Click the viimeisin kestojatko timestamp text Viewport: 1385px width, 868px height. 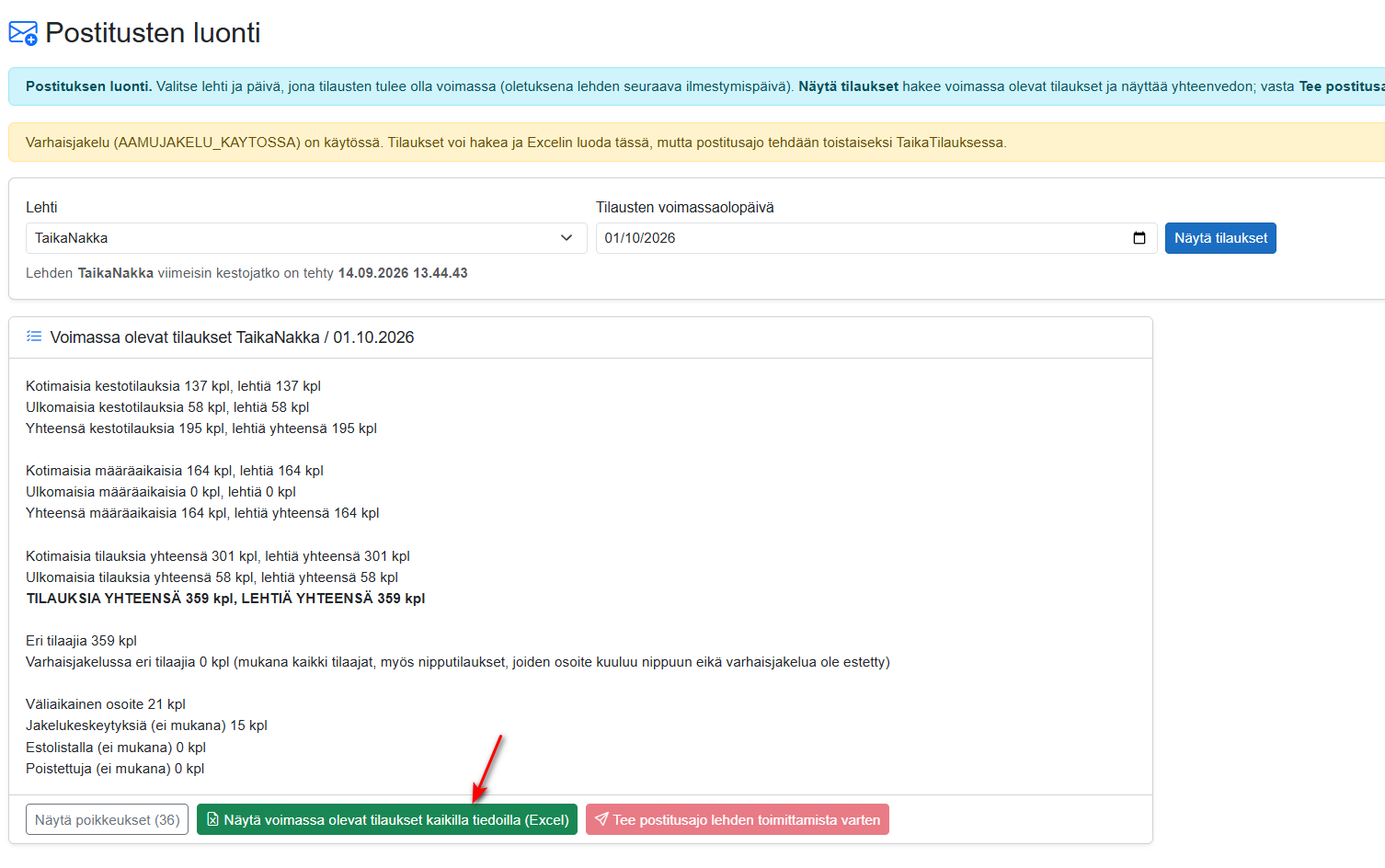point(403,273)
